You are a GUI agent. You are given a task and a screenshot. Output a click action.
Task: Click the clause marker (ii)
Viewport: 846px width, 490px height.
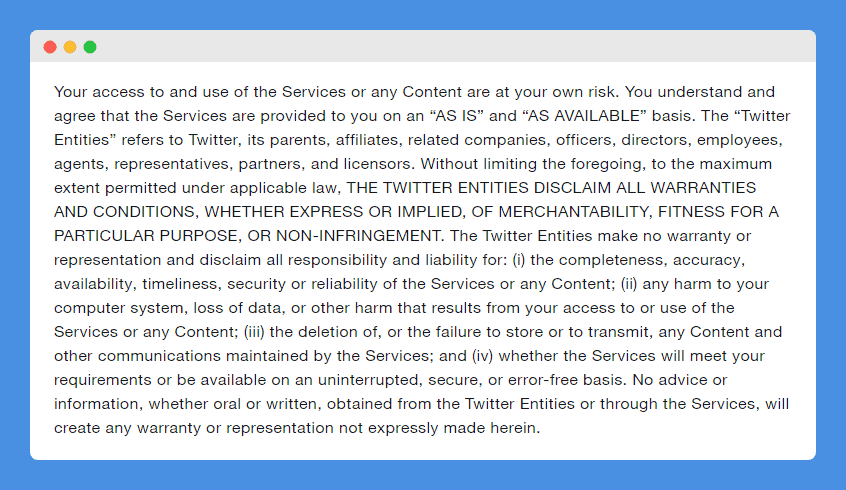(629, 284)
